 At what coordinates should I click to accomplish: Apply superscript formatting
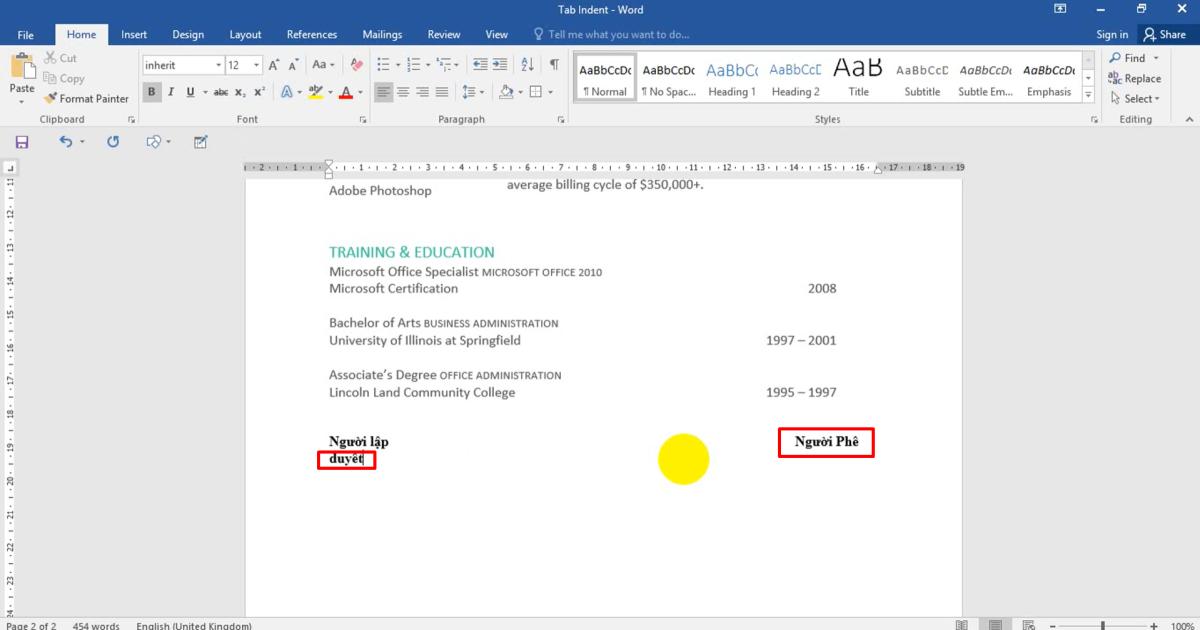coord(259,92)
